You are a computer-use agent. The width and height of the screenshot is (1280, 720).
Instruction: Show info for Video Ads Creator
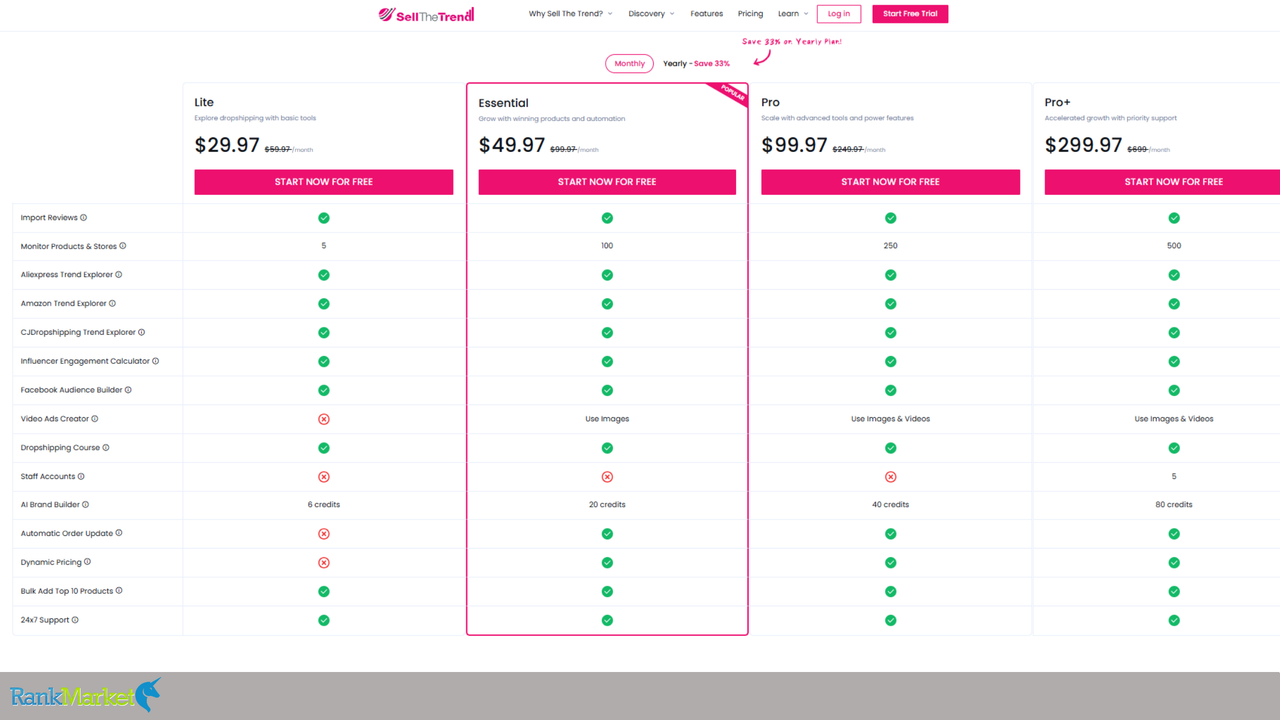[95, 419]
